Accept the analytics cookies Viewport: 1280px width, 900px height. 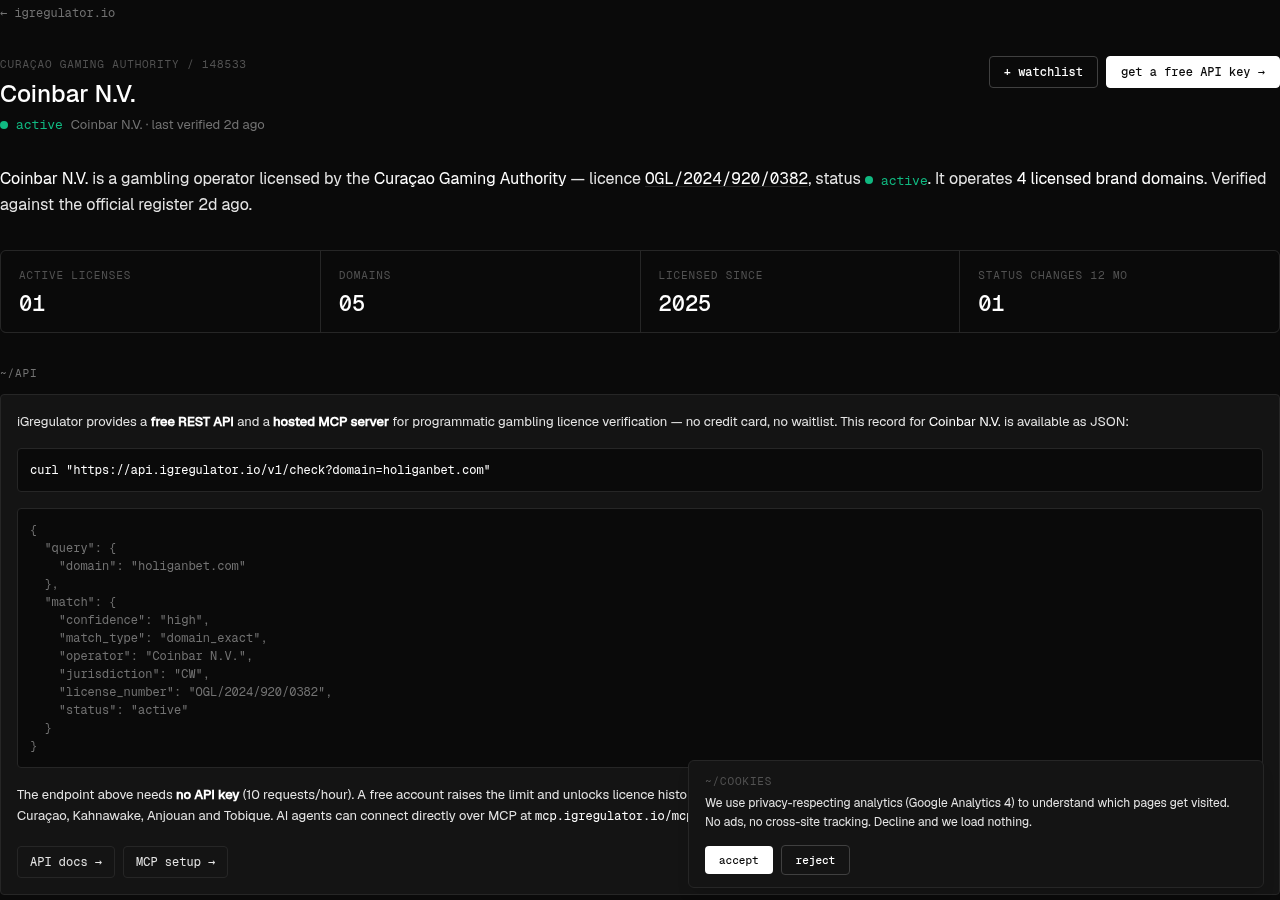coord(739,860)
